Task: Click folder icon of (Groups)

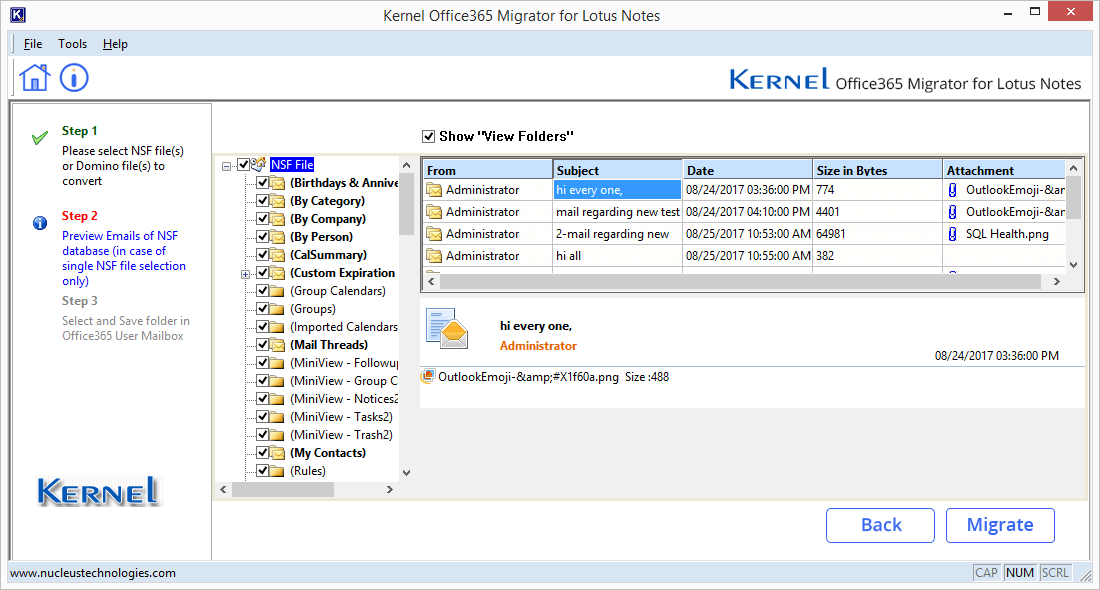Action: (278, 309)
